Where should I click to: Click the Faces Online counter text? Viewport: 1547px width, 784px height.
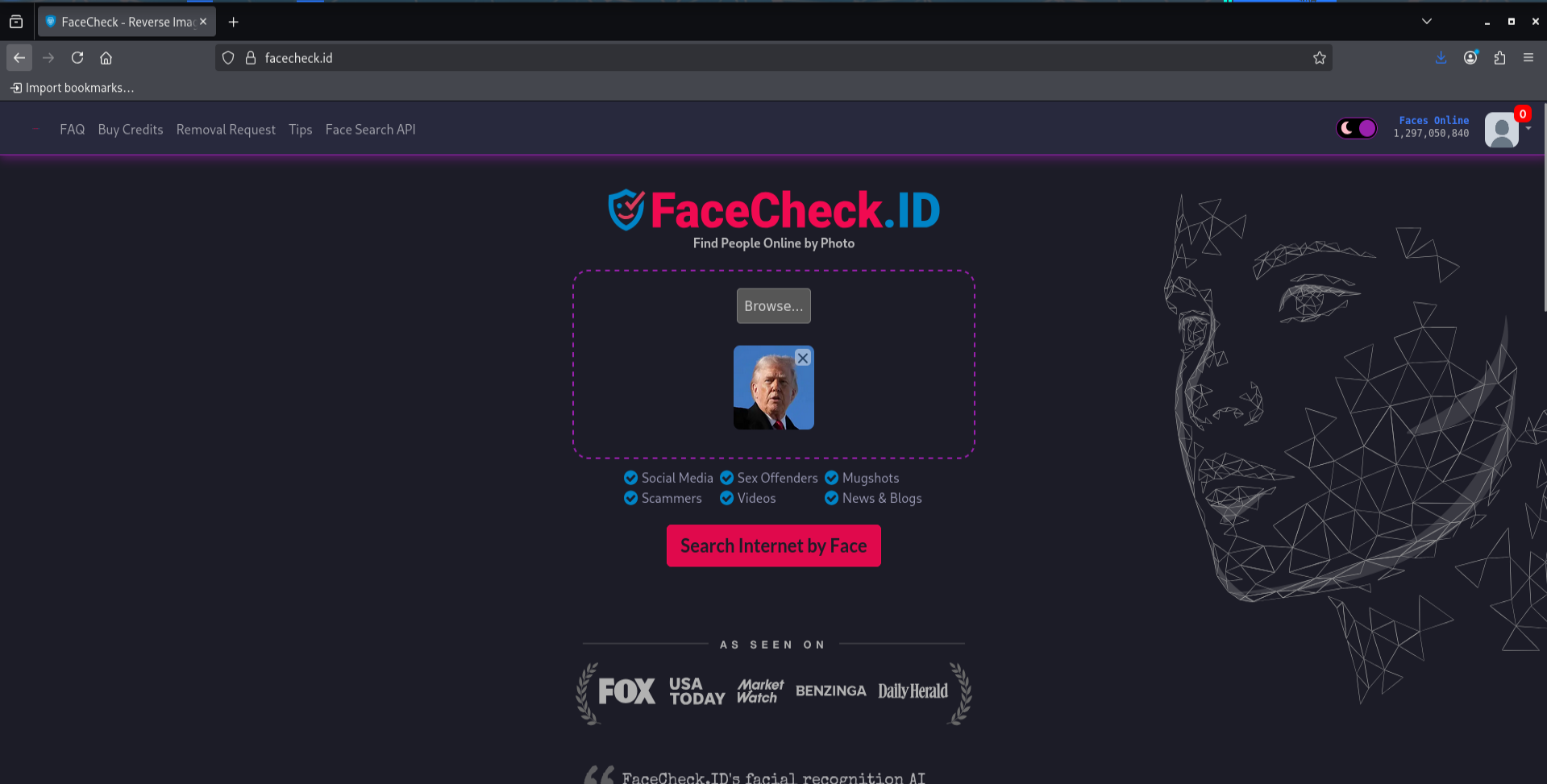click(x=1432, y=127)
